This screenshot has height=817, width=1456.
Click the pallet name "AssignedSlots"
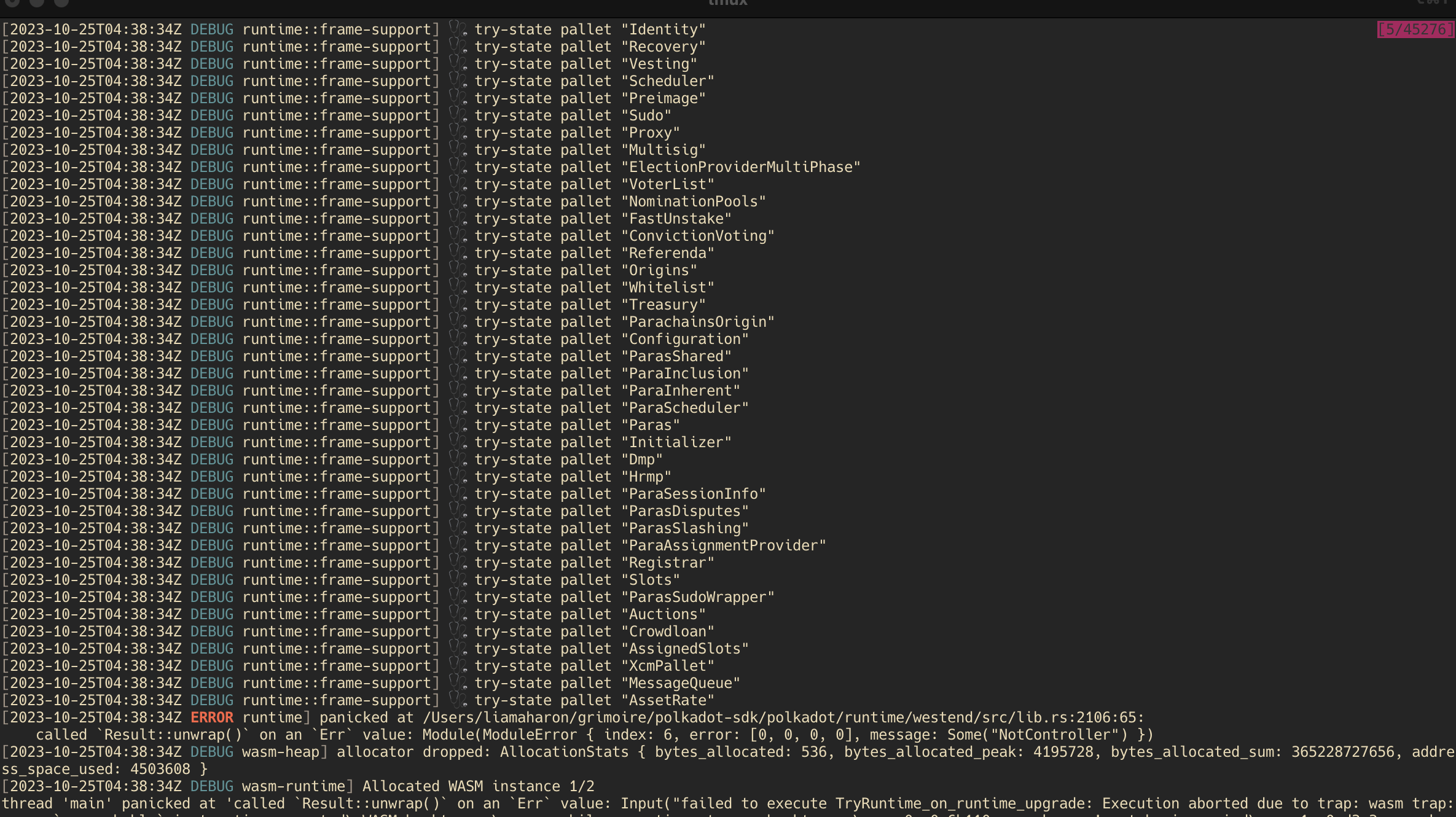[685, 649]
